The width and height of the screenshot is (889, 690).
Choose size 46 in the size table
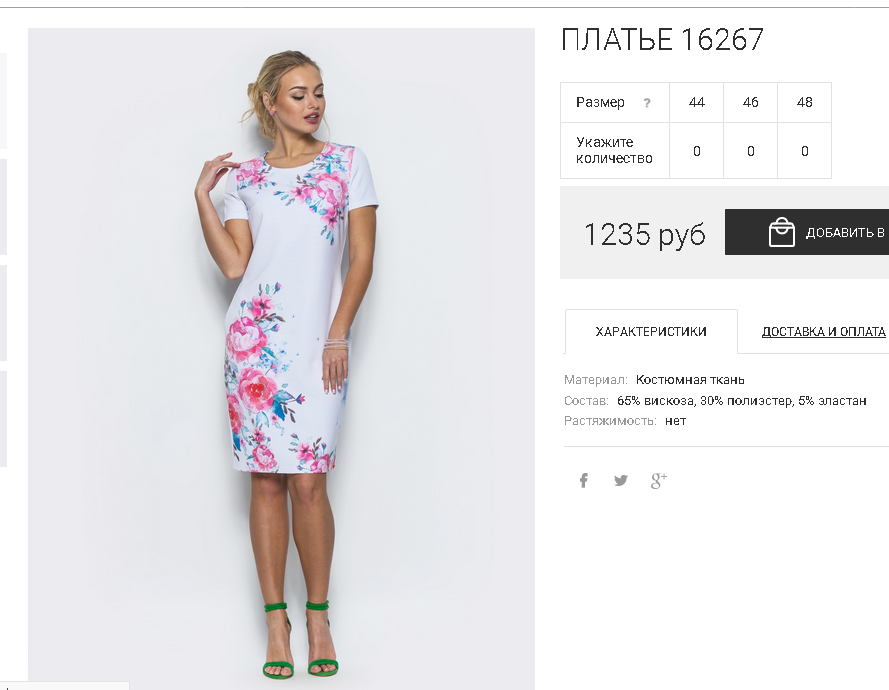(x=750, y=103)
